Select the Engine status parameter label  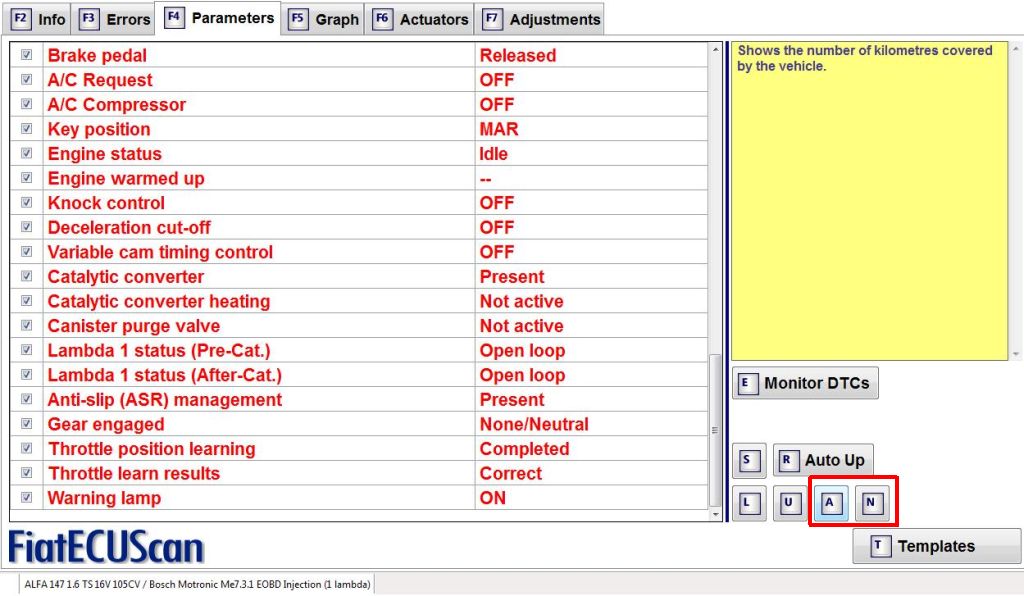[104, 154]
